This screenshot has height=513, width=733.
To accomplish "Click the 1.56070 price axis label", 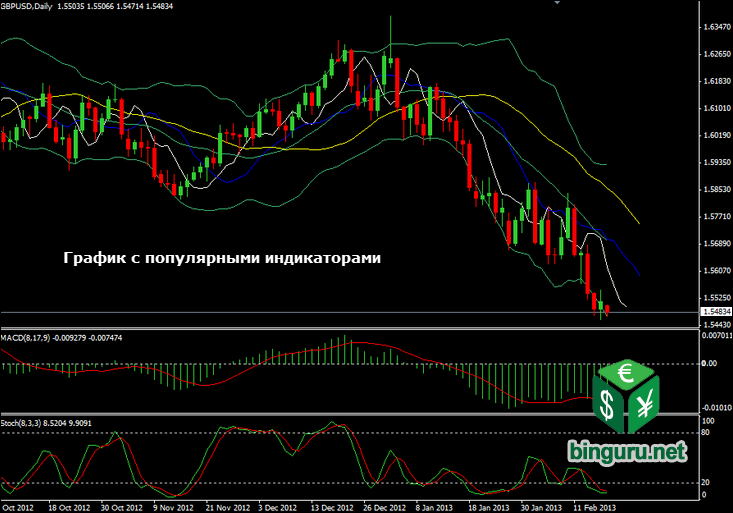I will (x=717, y=271).
